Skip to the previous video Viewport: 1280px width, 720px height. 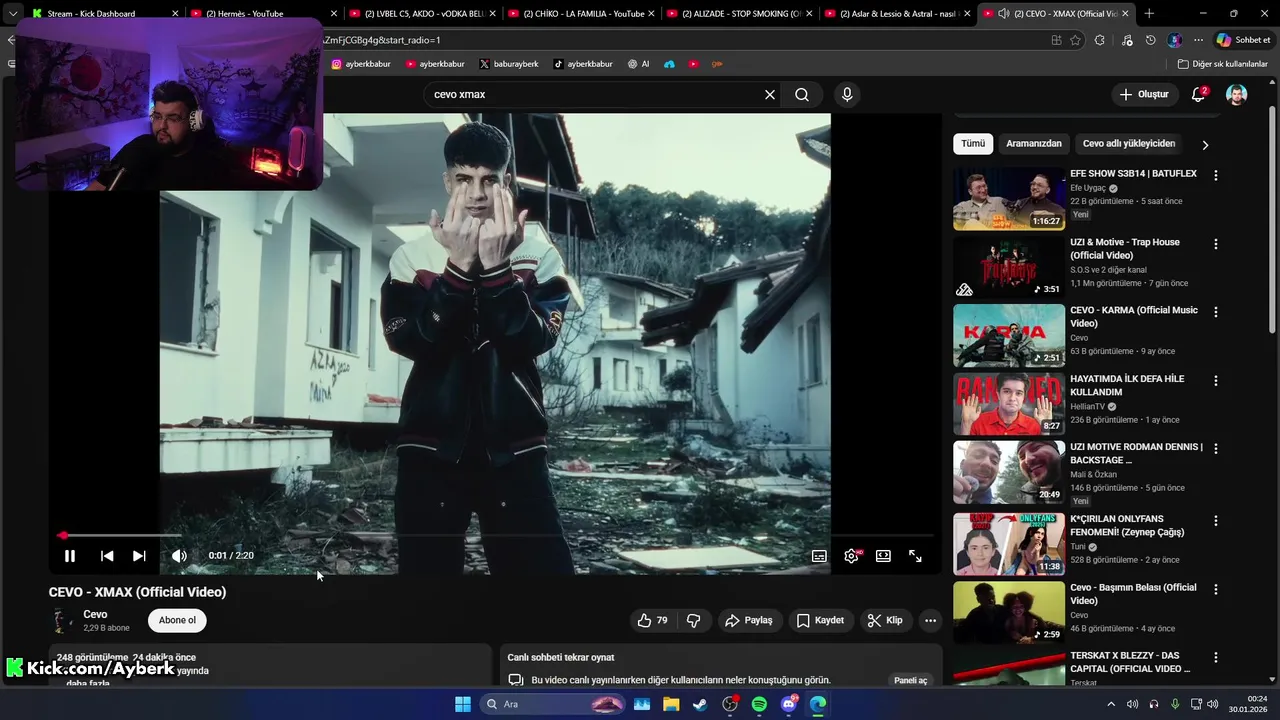pyautogui.click(x=107, y=556)
